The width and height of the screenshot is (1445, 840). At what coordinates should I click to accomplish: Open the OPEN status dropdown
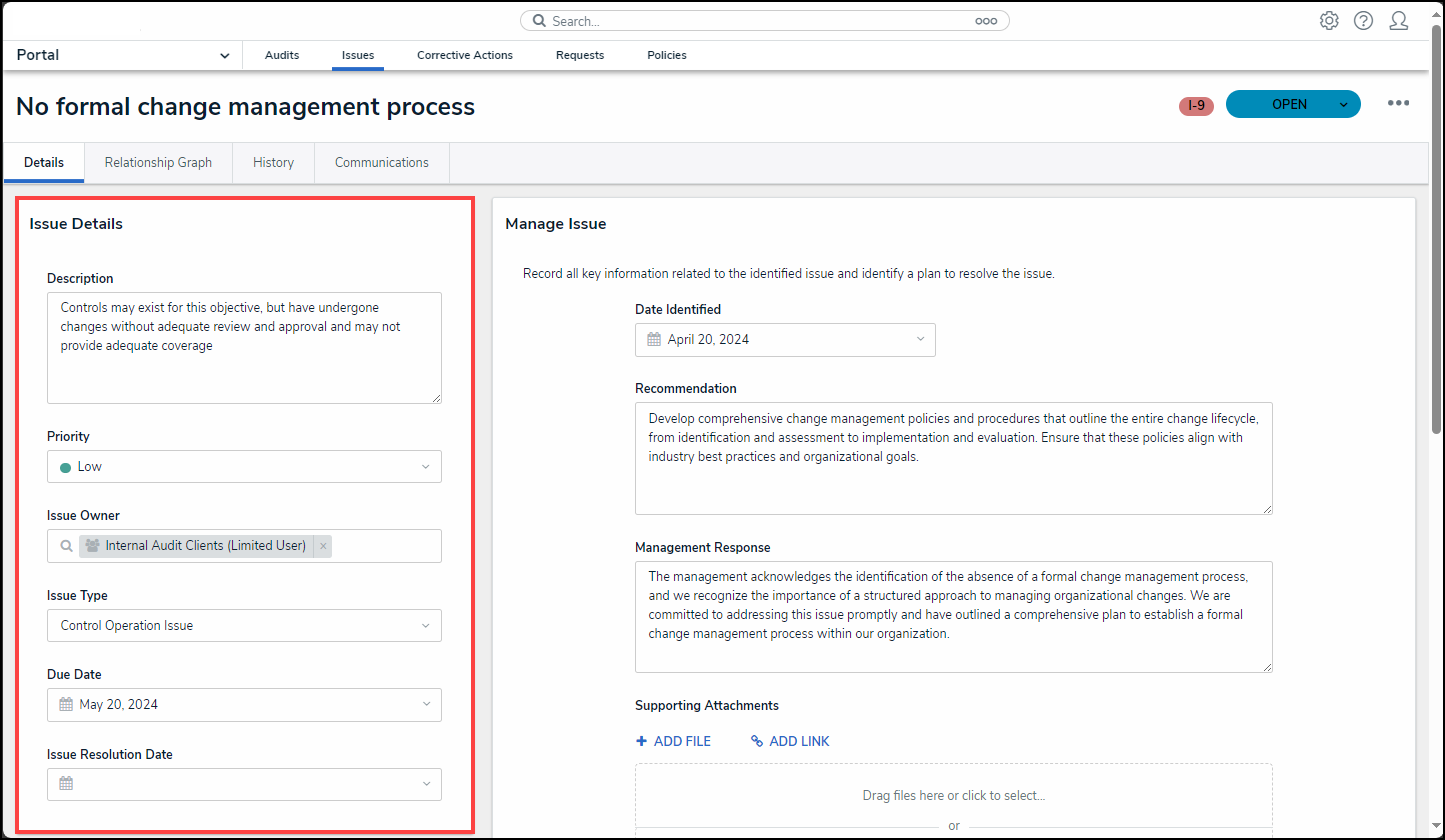tap(1342, 104)
